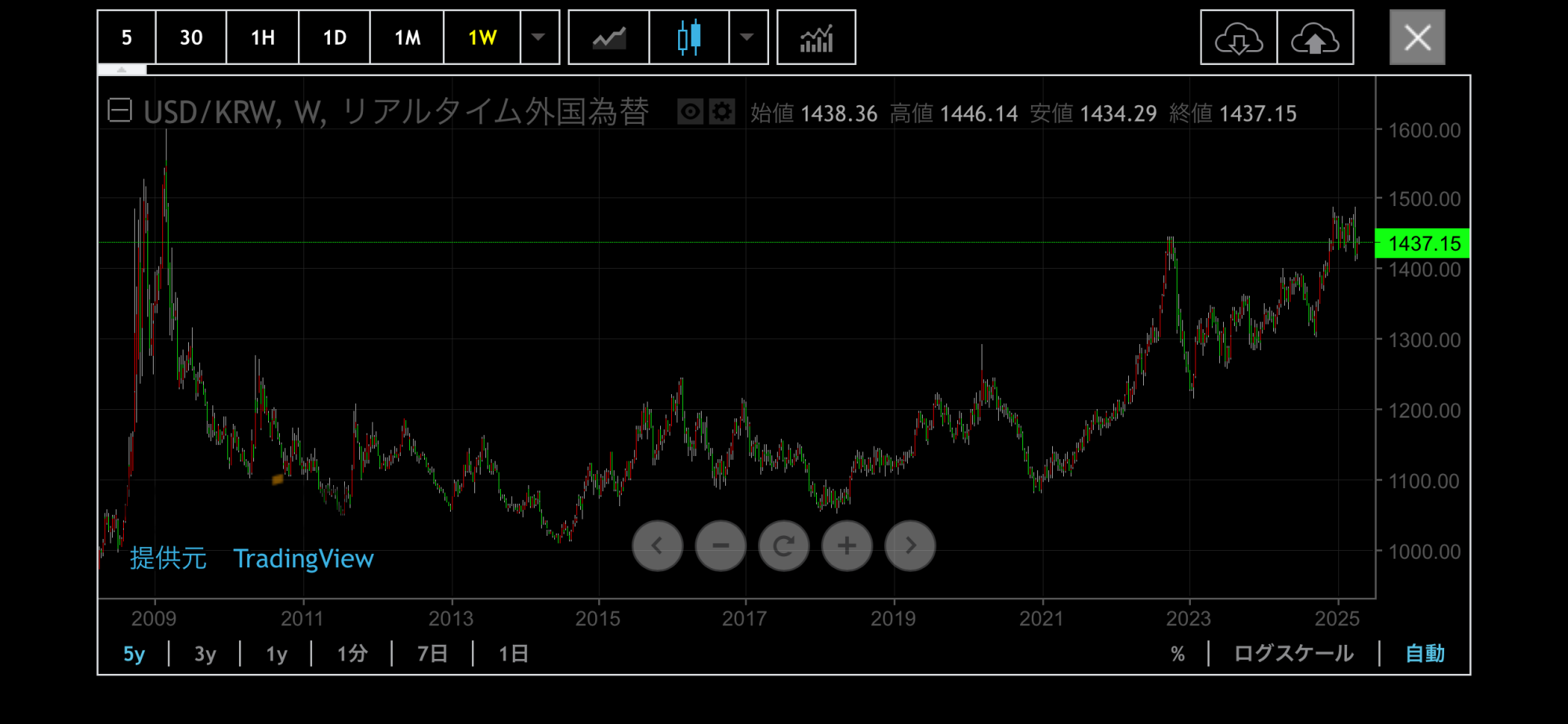Expand the chart style dropdown arrow
This screenshot has height=724, width=1568.
click(747, 38)
